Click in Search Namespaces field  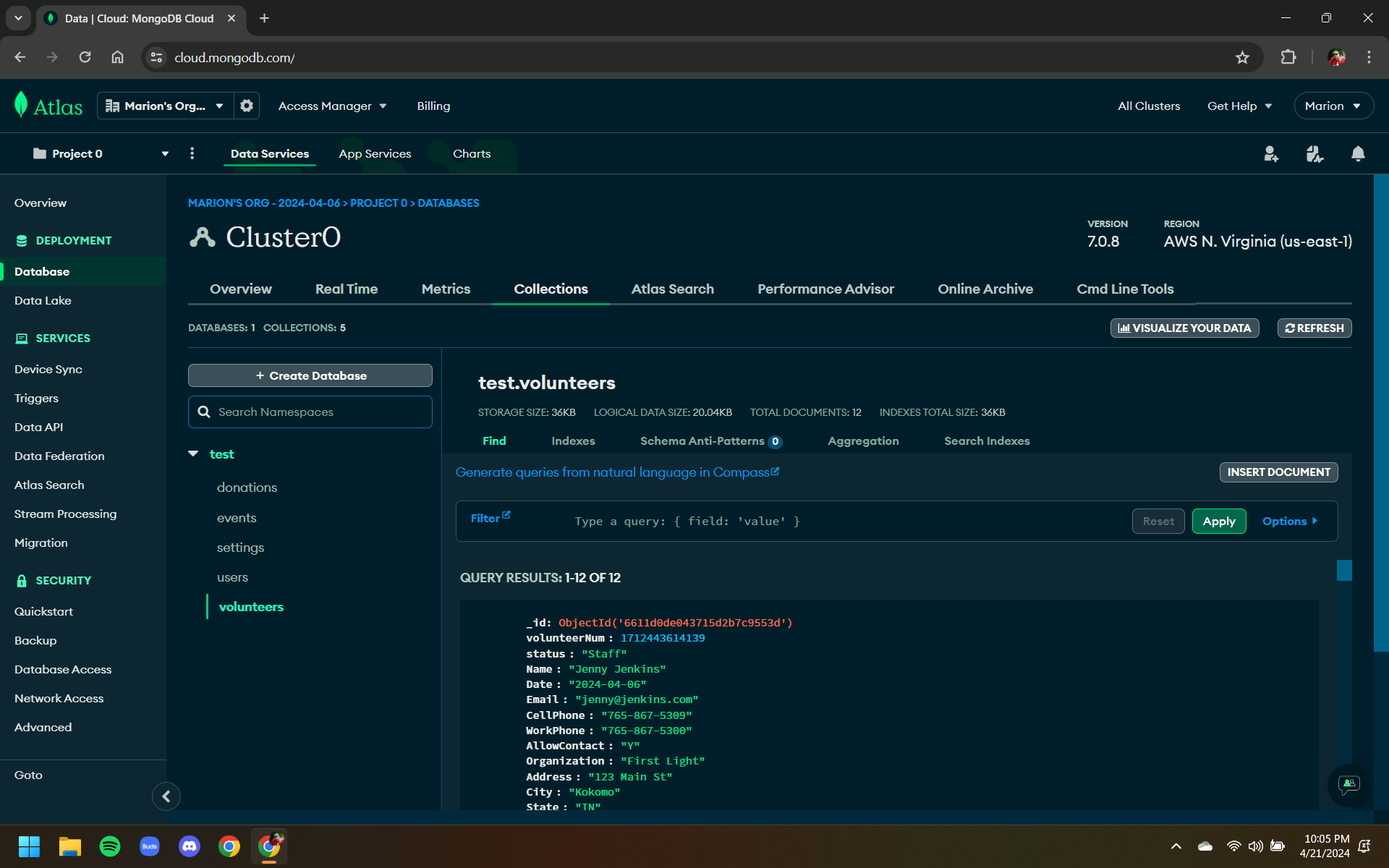[x=311, y=412]
